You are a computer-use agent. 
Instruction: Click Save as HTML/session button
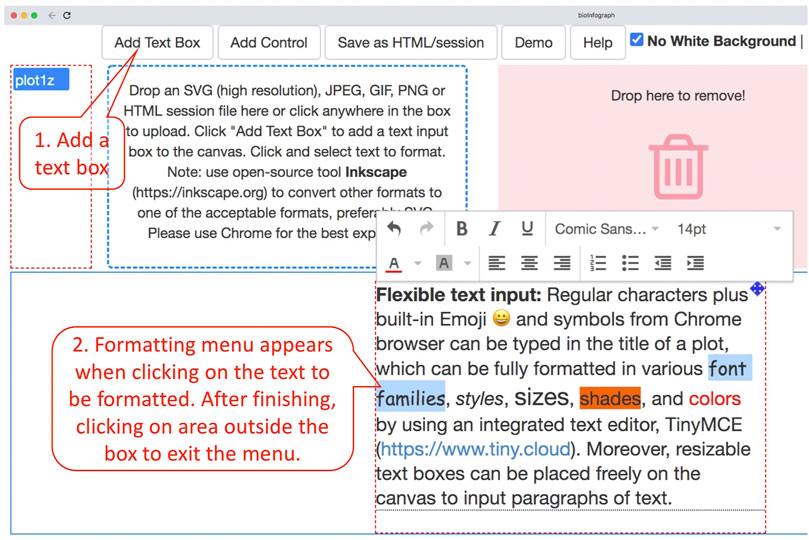pos(411,42)
